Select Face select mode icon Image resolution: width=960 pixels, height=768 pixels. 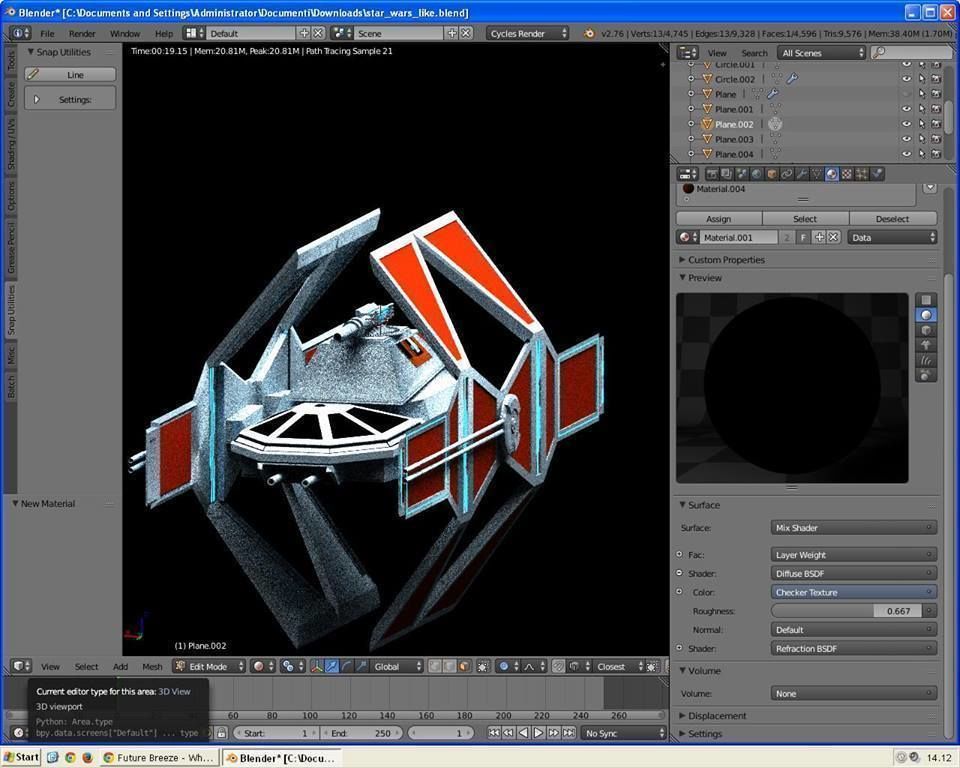pos(464,666)
